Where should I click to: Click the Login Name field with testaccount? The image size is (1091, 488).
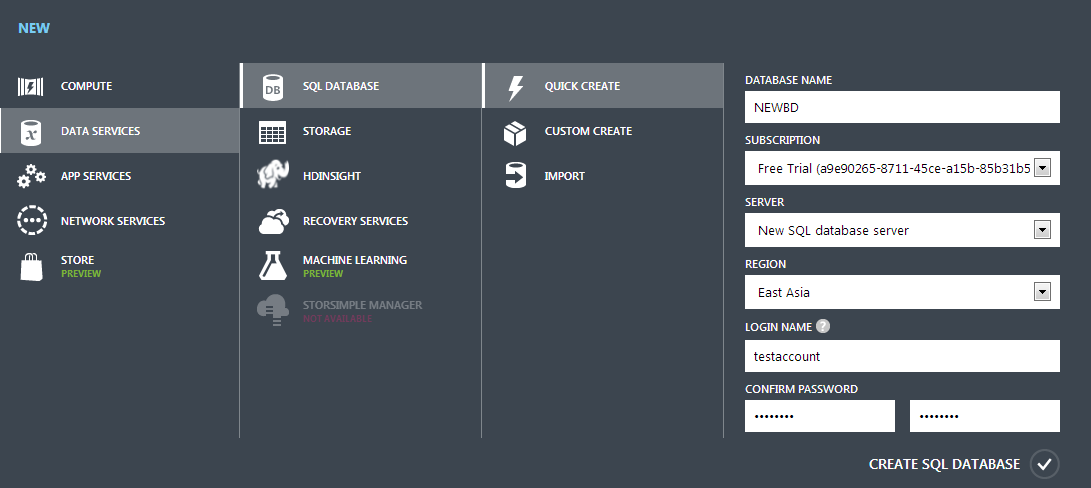pos(902,356)
